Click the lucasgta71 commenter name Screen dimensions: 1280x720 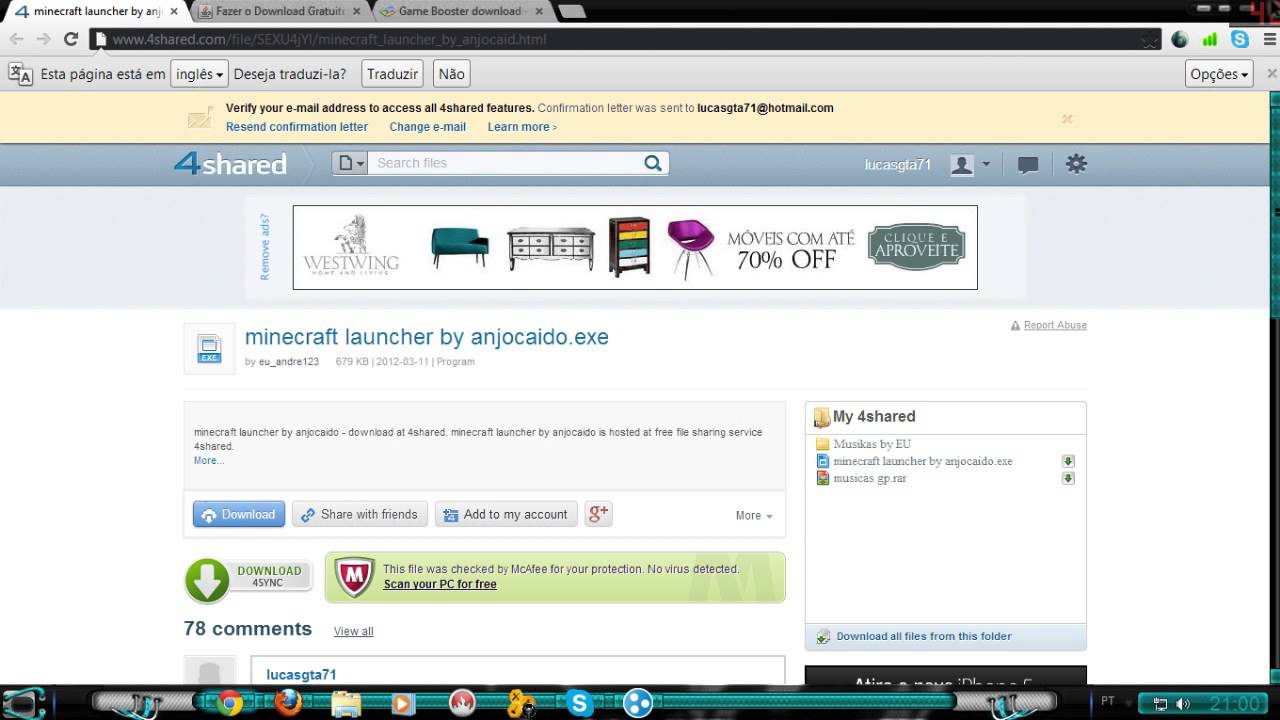pyautogui.click(x=302, y=675)
